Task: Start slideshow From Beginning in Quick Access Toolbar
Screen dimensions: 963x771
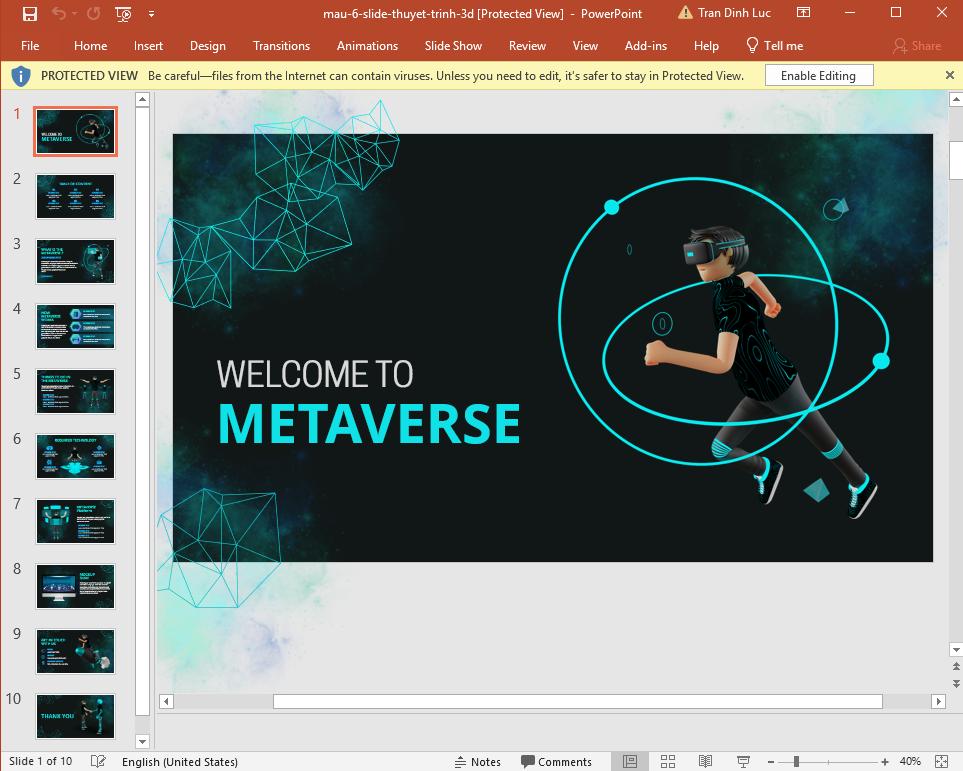Action: 121,14
